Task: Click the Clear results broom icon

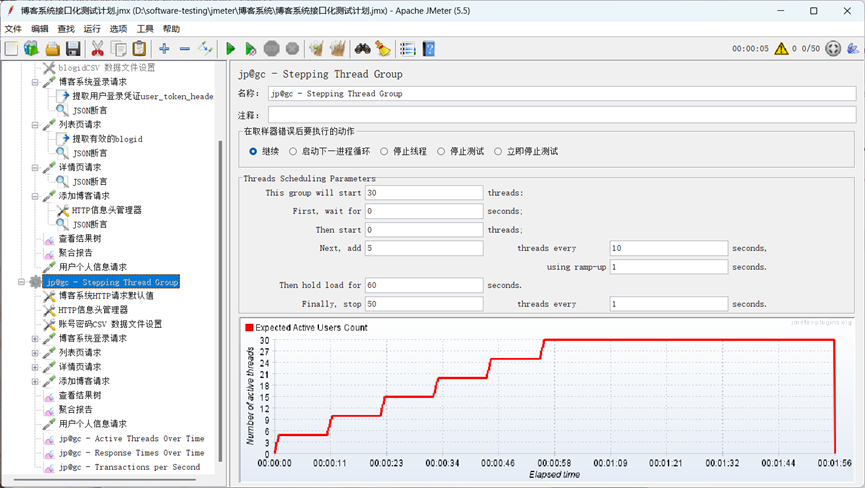Action: tap(316, 49)
